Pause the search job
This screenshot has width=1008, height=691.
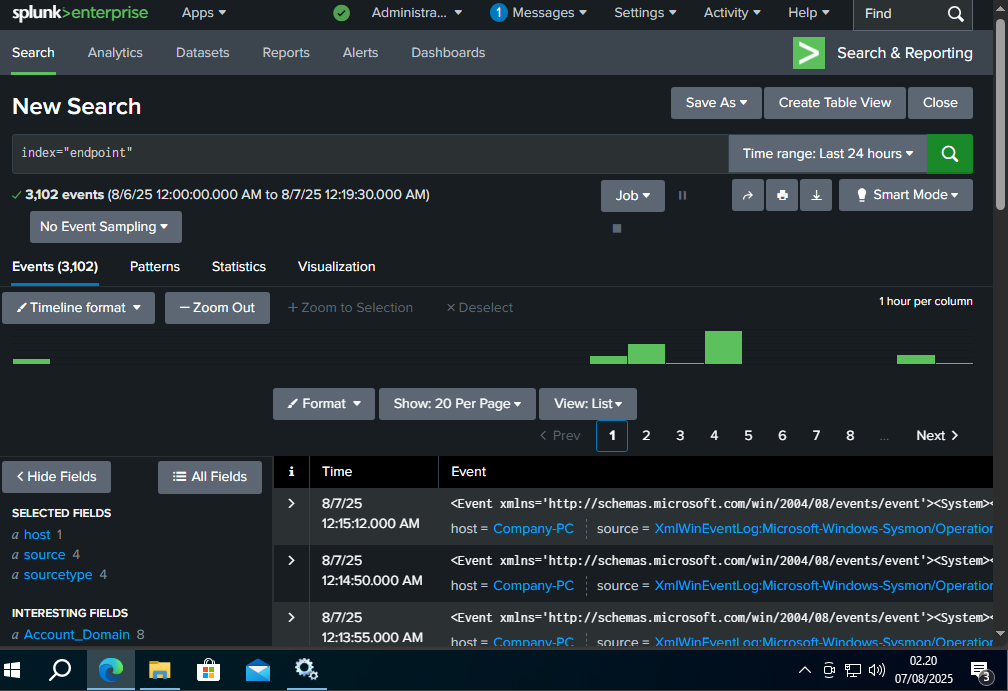pos(682,195)
